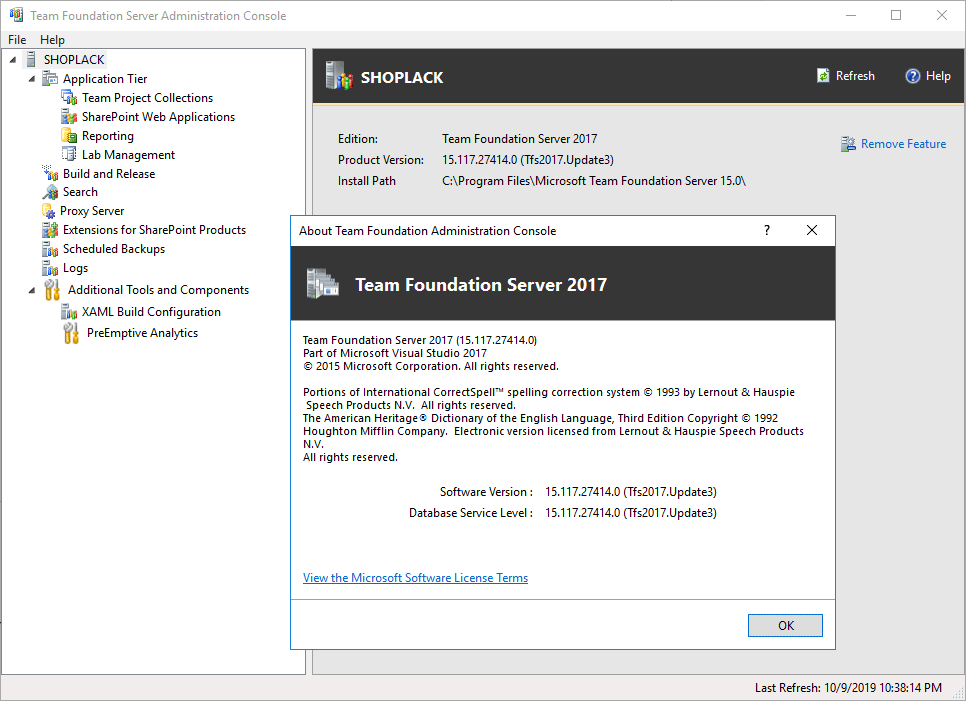Viewport: 966px width, 701px height.
Task: Click the About dialog question-mark help button
Action: click(x=766, y=230)
